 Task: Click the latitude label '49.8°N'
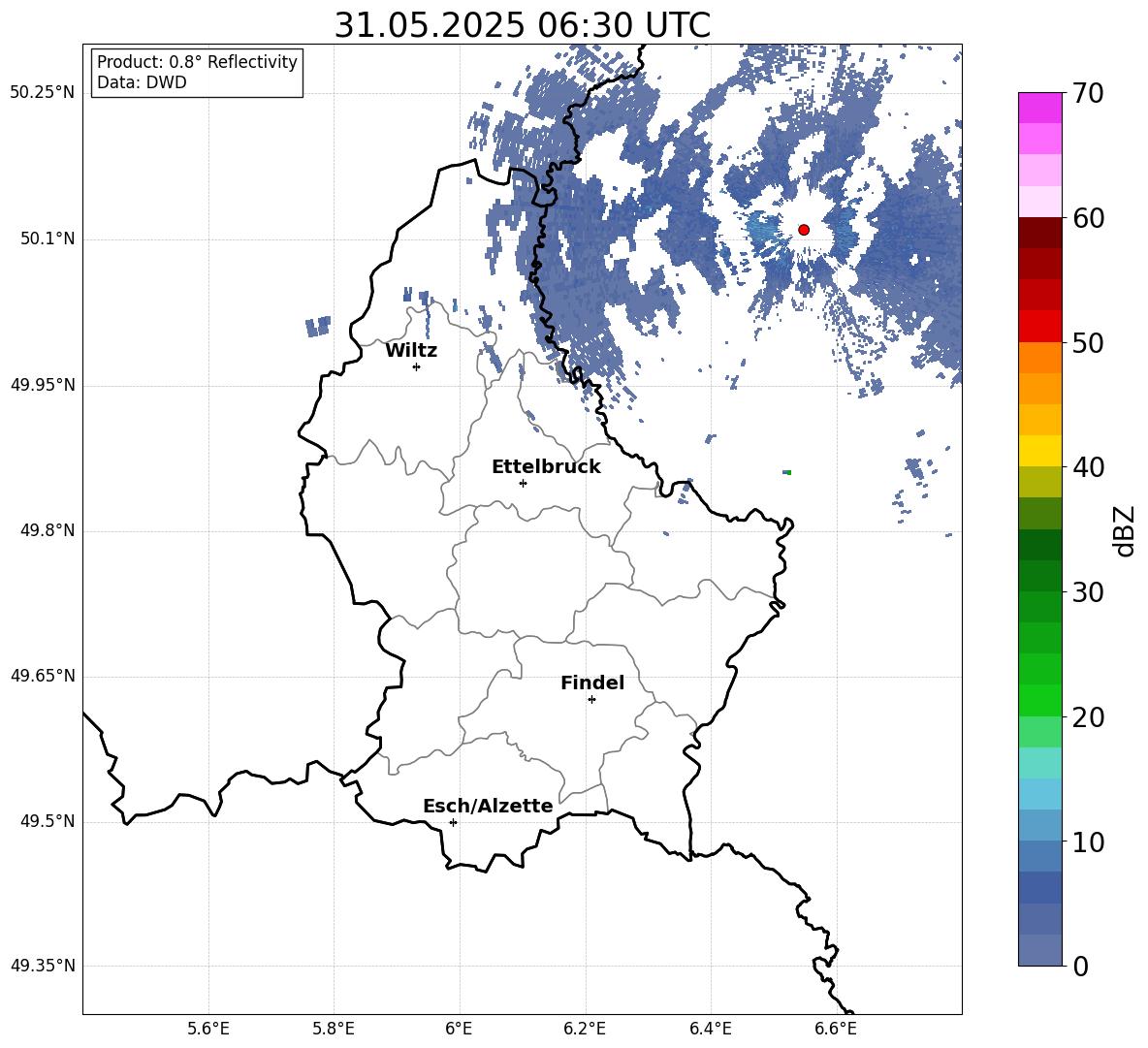[x=48, y=530]
